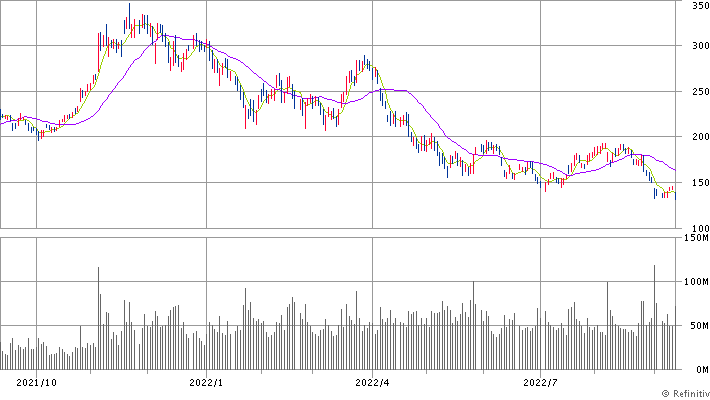This screenshot has height=400, width=710.
Task: Click the 2022/1 date label
Action: (x=206, y=381)
